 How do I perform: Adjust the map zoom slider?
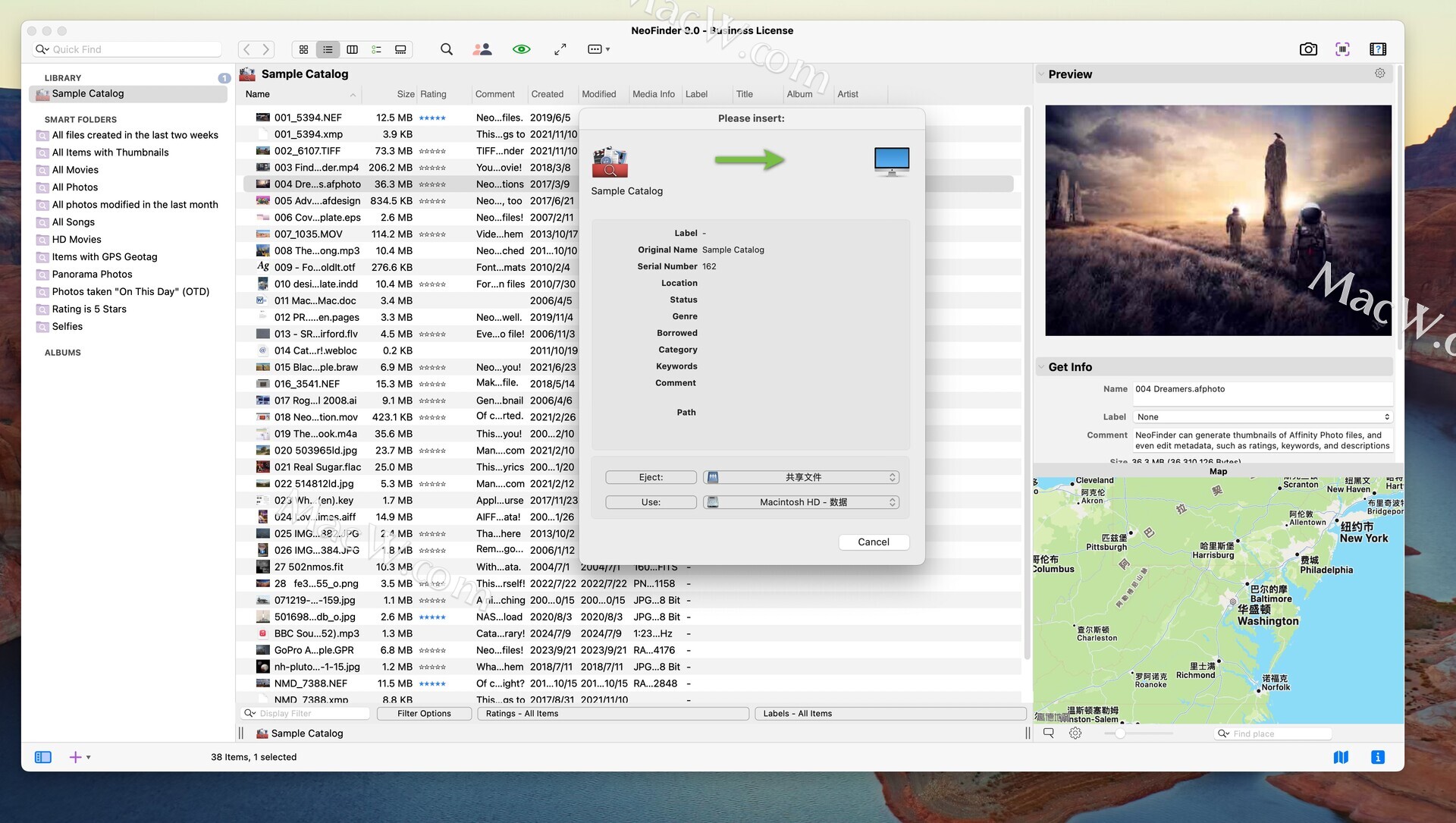[x=1120, y=733]
